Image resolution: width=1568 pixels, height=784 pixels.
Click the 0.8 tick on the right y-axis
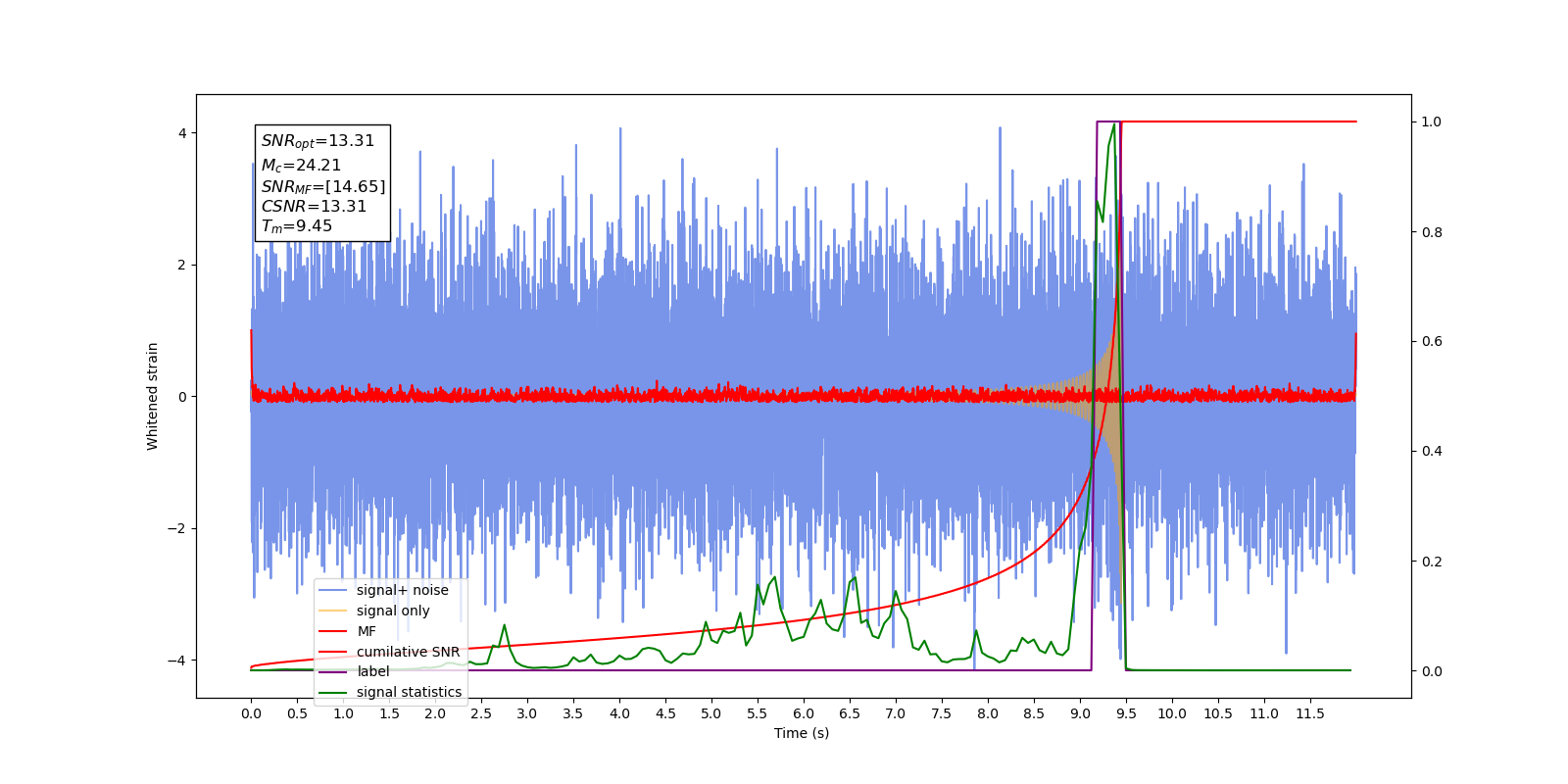click(1432, 232)
